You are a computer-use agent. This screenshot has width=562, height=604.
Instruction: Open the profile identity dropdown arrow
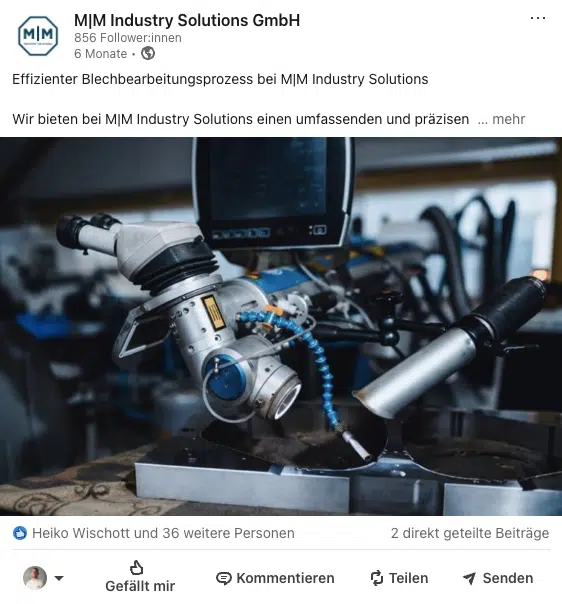[59, 578]
